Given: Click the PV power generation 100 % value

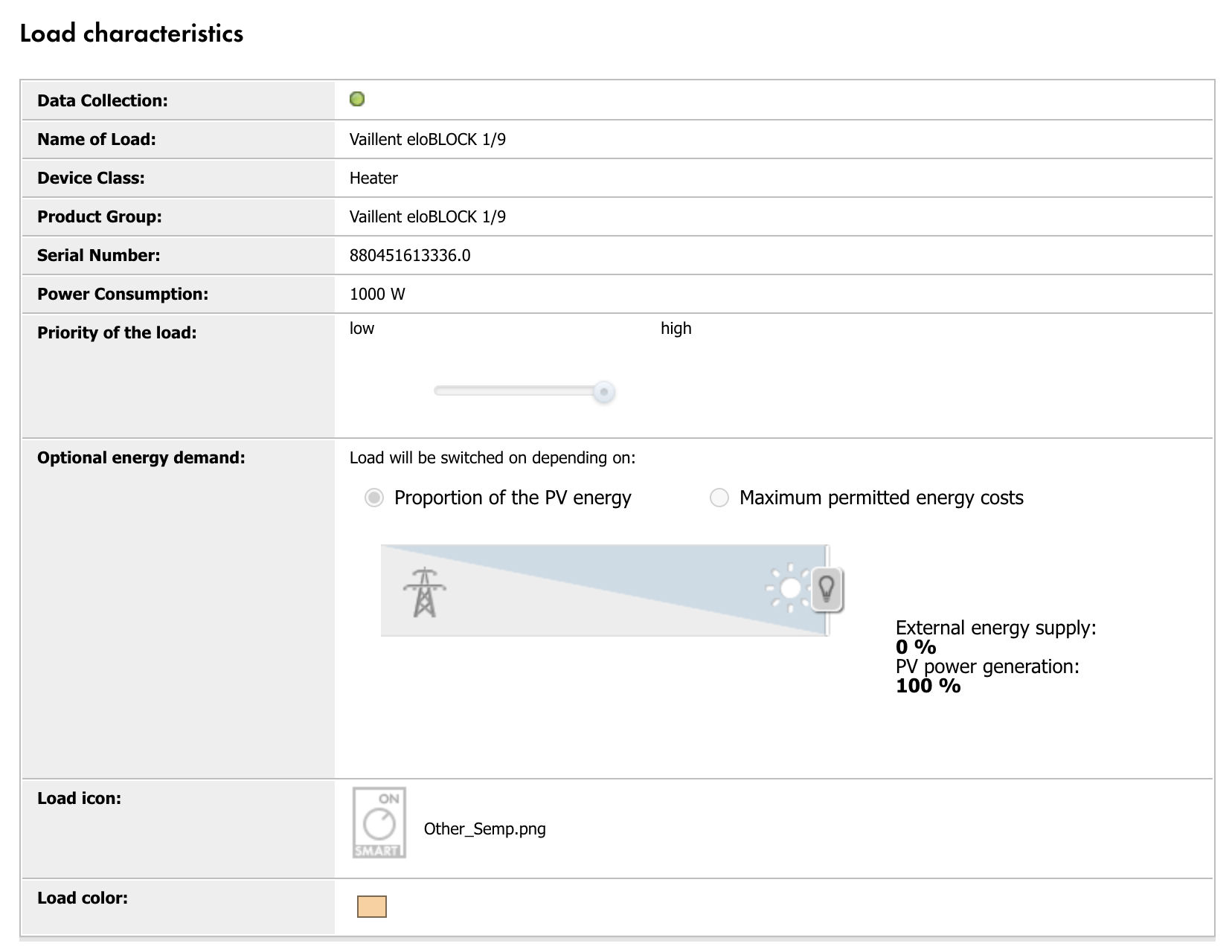Looking at the screenshot, I should coord(928,686).
